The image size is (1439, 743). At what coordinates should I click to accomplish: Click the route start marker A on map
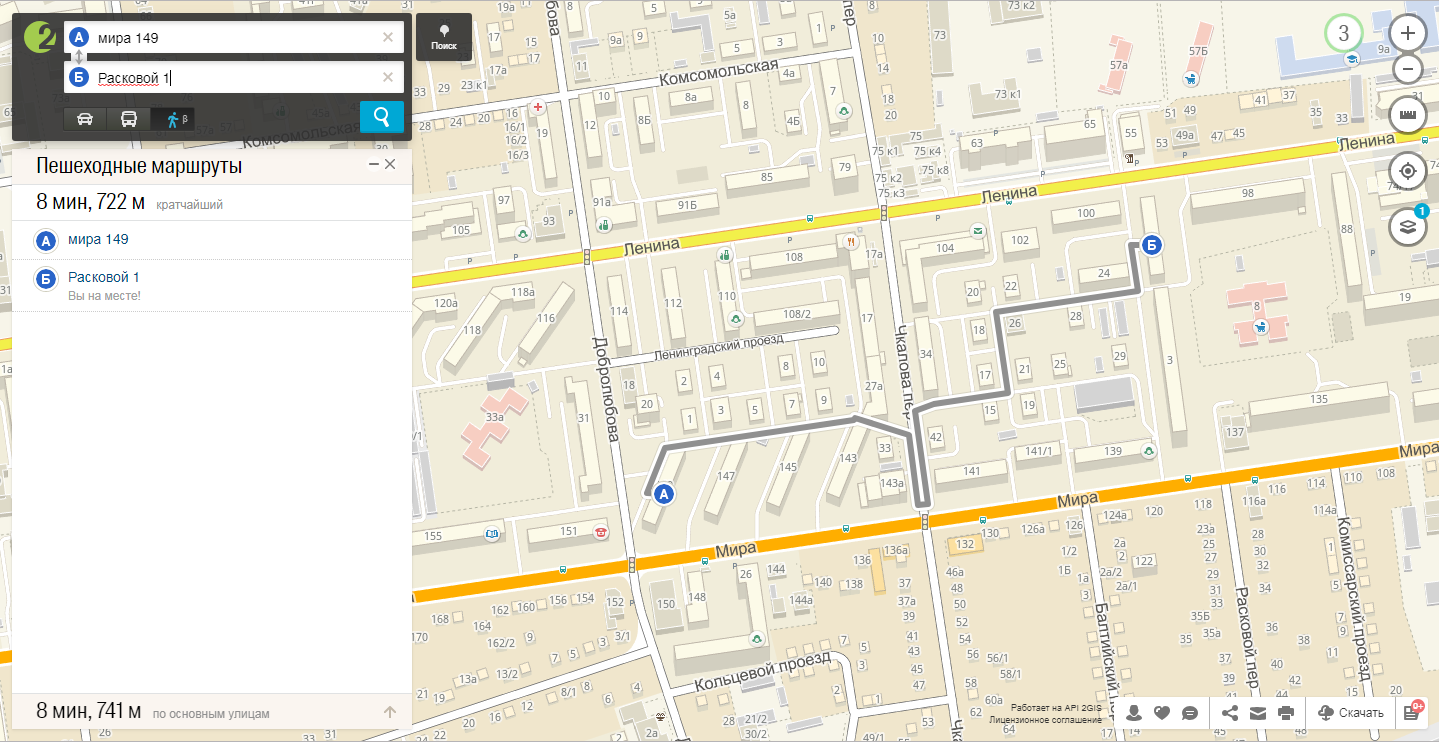pos(663,493)
